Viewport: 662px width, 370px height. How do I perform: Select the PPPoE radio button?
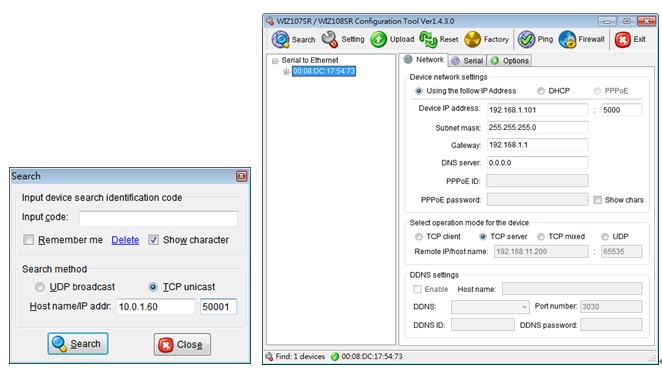coord(597,91)
